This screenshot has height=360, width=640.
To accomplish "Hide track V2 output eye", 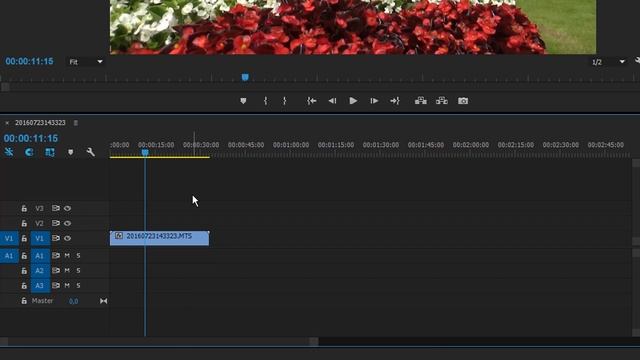I will click(x=67, y=223).
